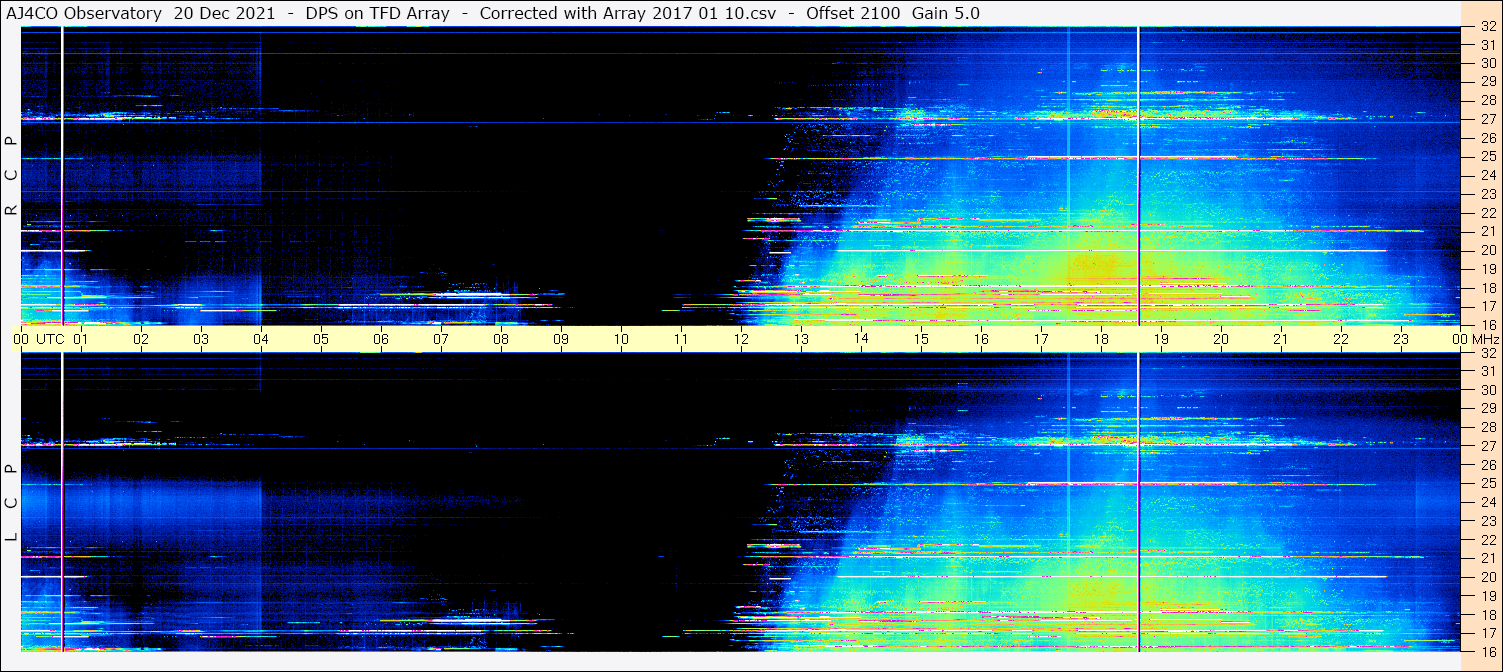Select the 18 hour label on time axis
The image size is (1503, 672).
[1101, 339]
